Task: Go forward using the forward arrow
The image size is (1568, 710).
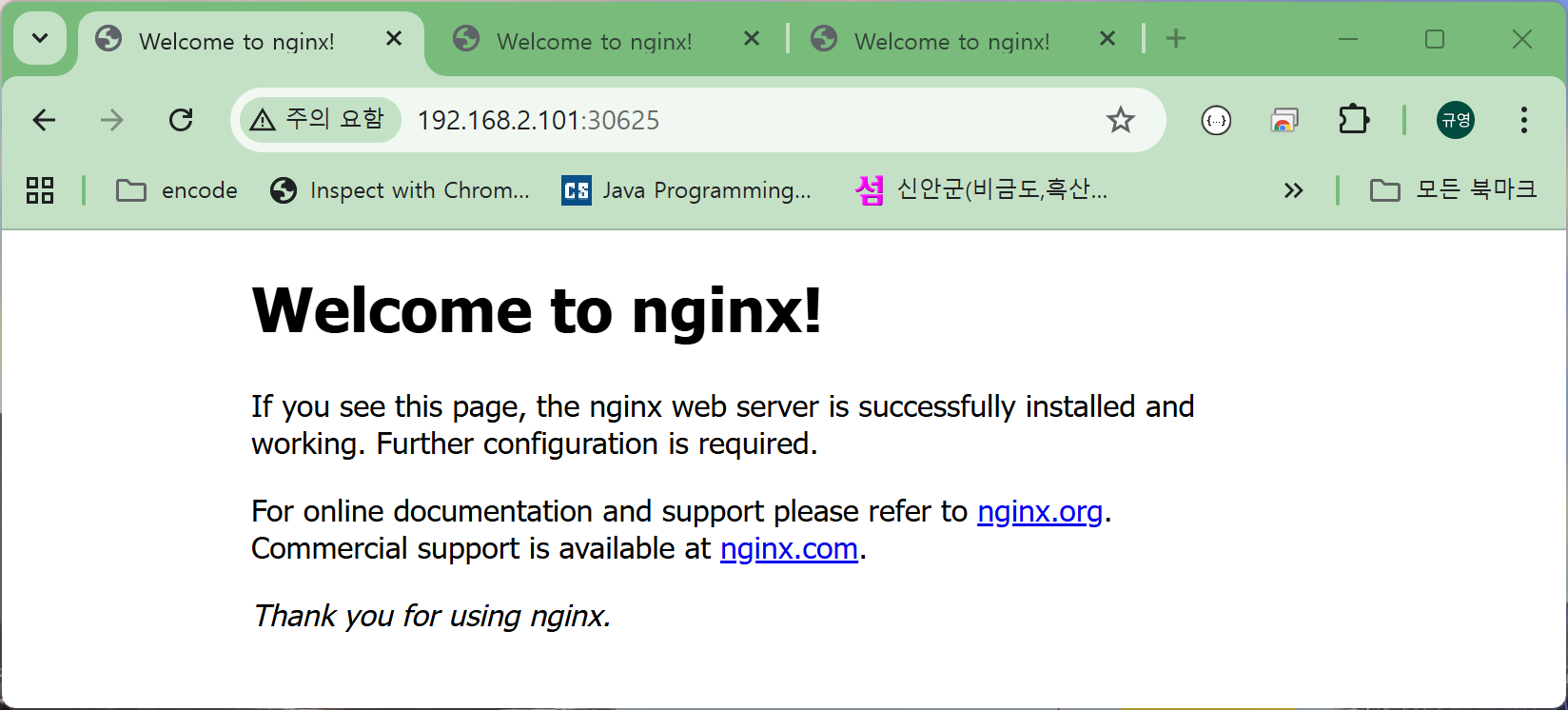Action: click(112, 120)
